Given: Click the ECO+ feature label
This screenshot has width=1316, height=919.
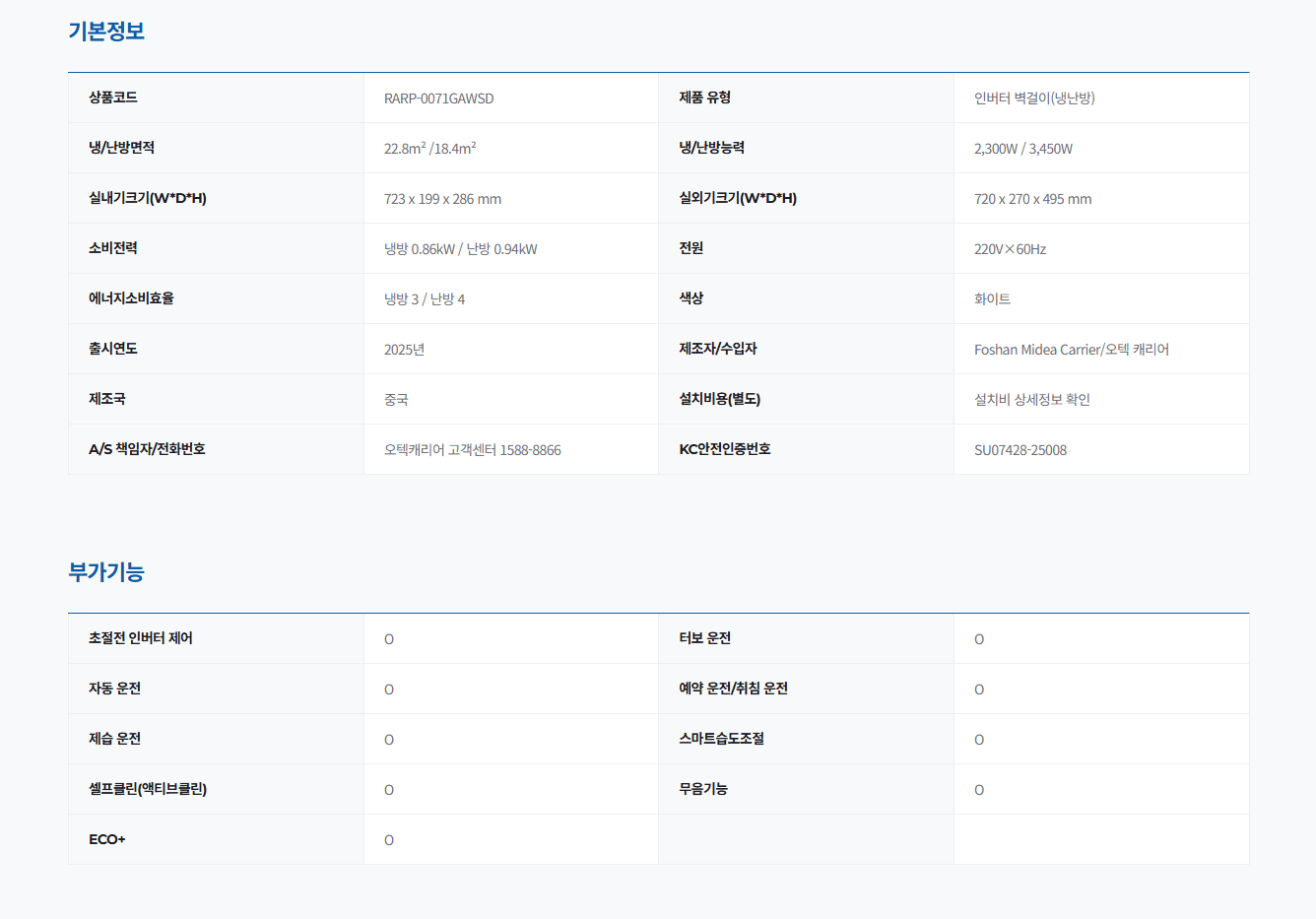Looking at the screenshot, I should click(x=107, y=839).
